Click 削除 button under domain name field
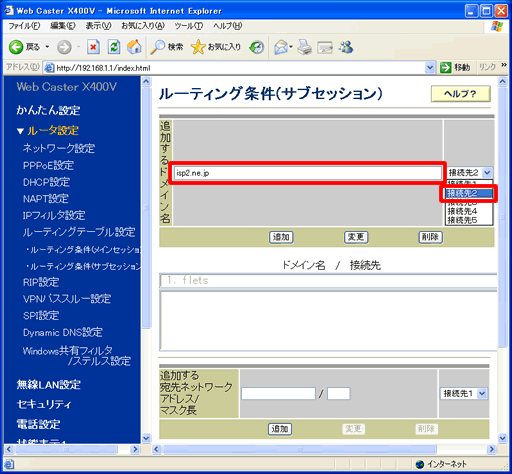The height and width of the screenshot is (474, 512). [430, 237]
